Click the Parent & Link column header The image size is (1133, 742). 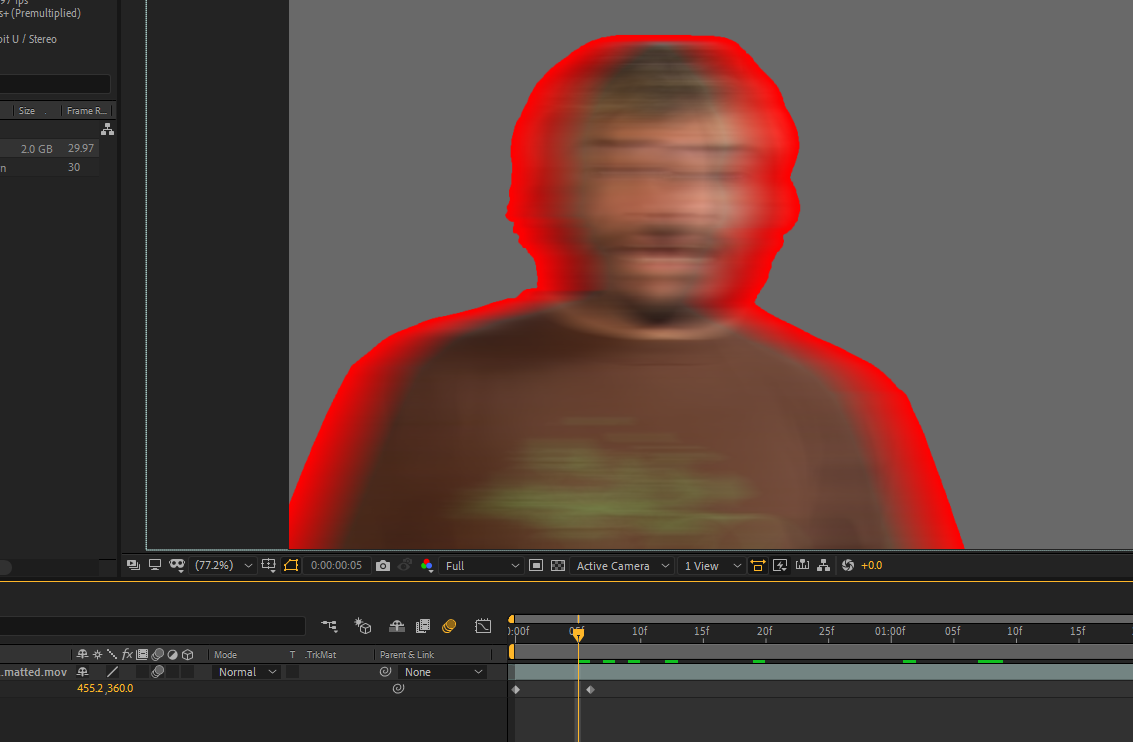pos(407,655)
